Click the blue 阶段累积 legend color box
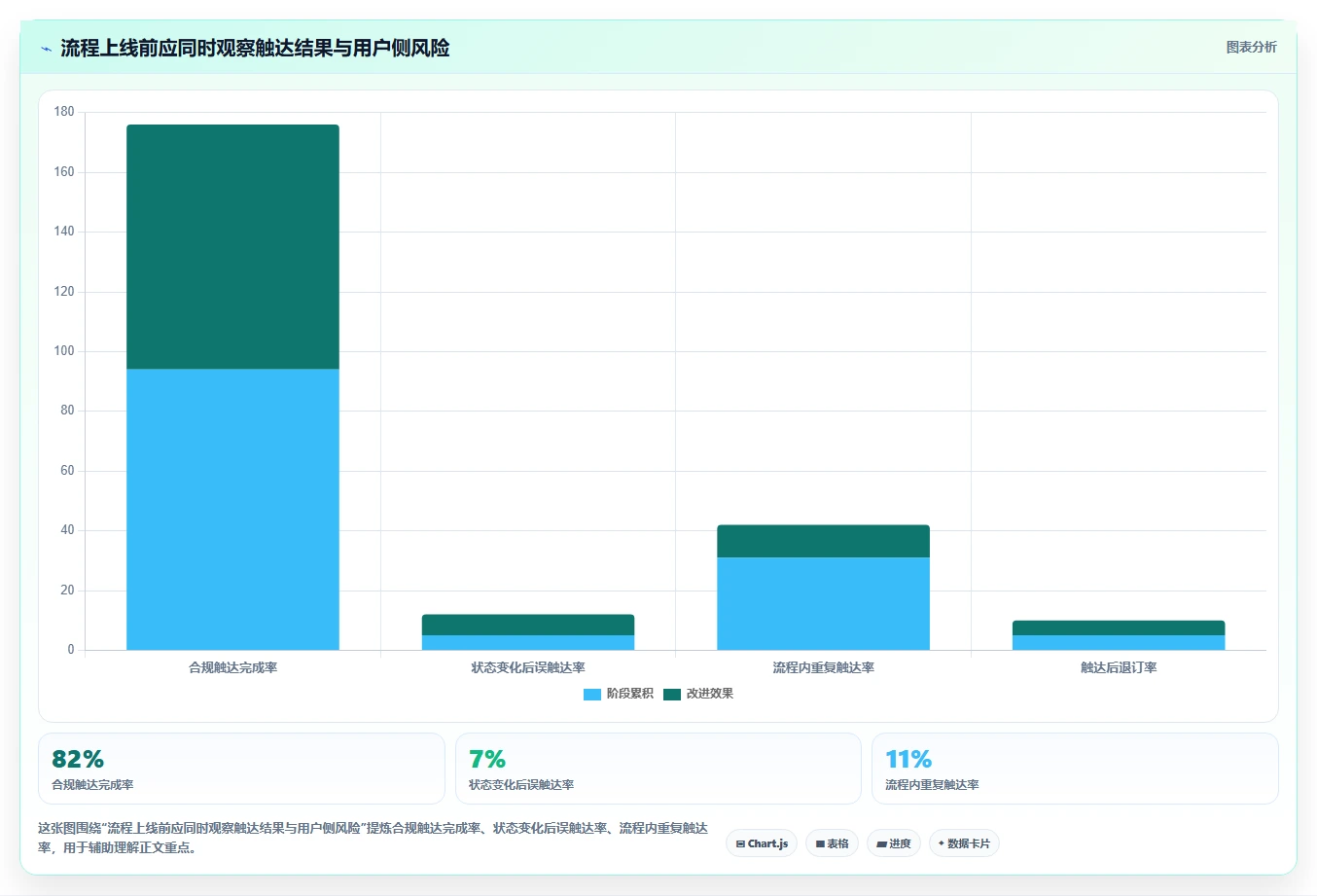This screenshot has height=896, width=1317. [x=592, y=694]
